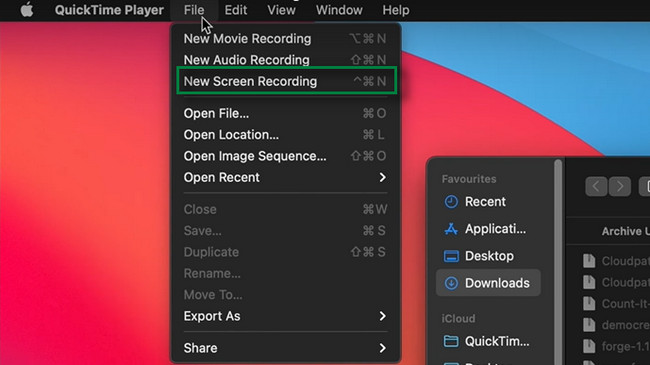This screenshot has height=365, width=650.
Task: Open the View menu
Action: click(281, 10)
